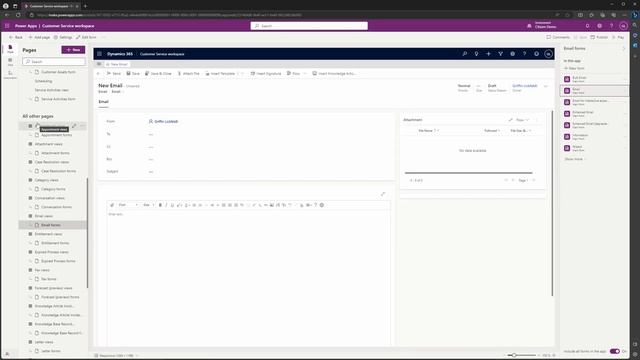Click Edit form in the command bar
This screenshot has height=360, width=640.
pos(86,37)
